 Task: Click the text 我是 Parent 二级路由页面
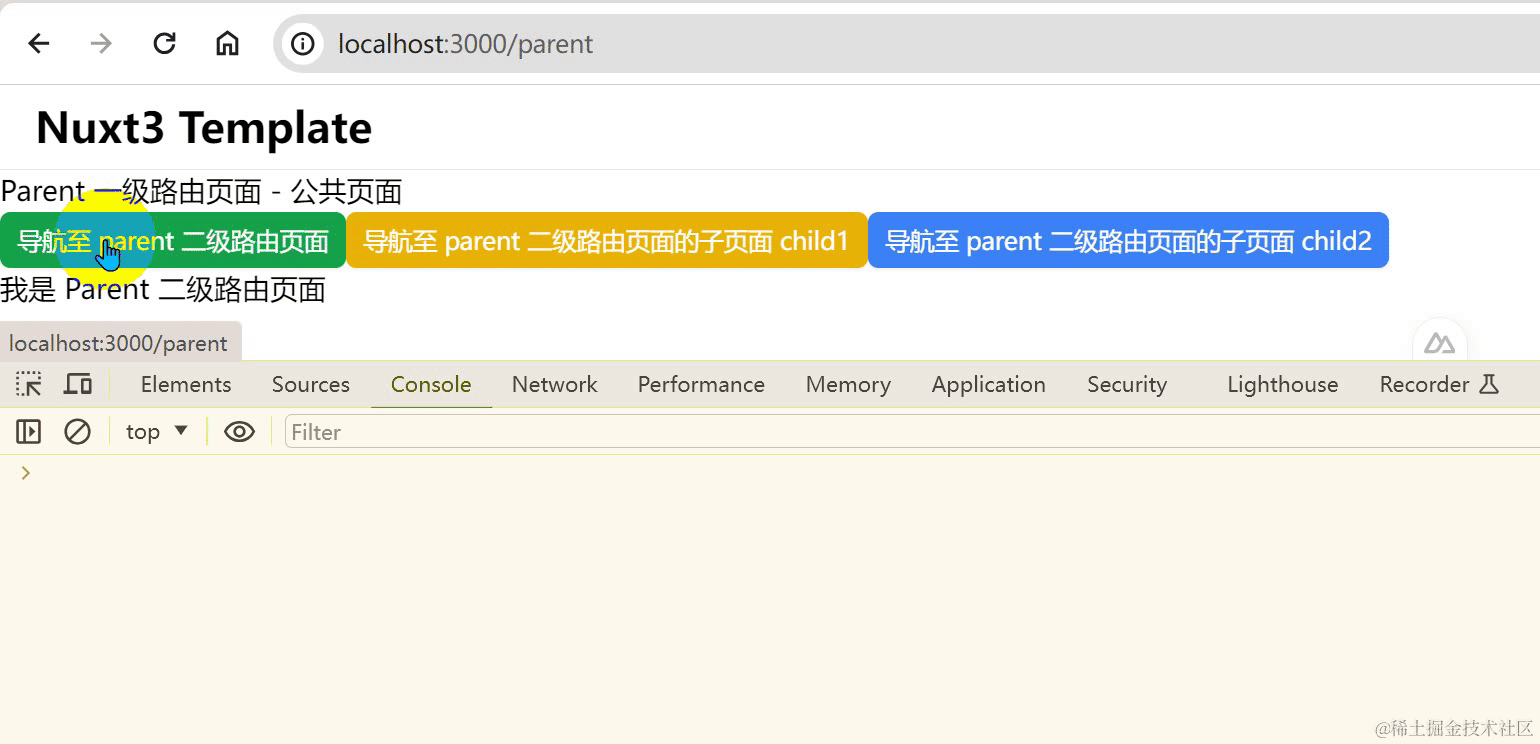coord(163,290)
